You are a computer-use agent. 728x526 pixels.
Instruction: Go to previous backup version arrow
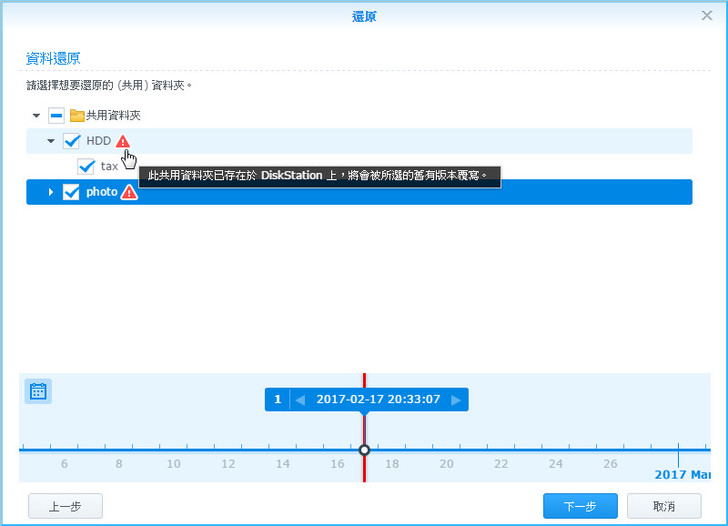[300, 400]
